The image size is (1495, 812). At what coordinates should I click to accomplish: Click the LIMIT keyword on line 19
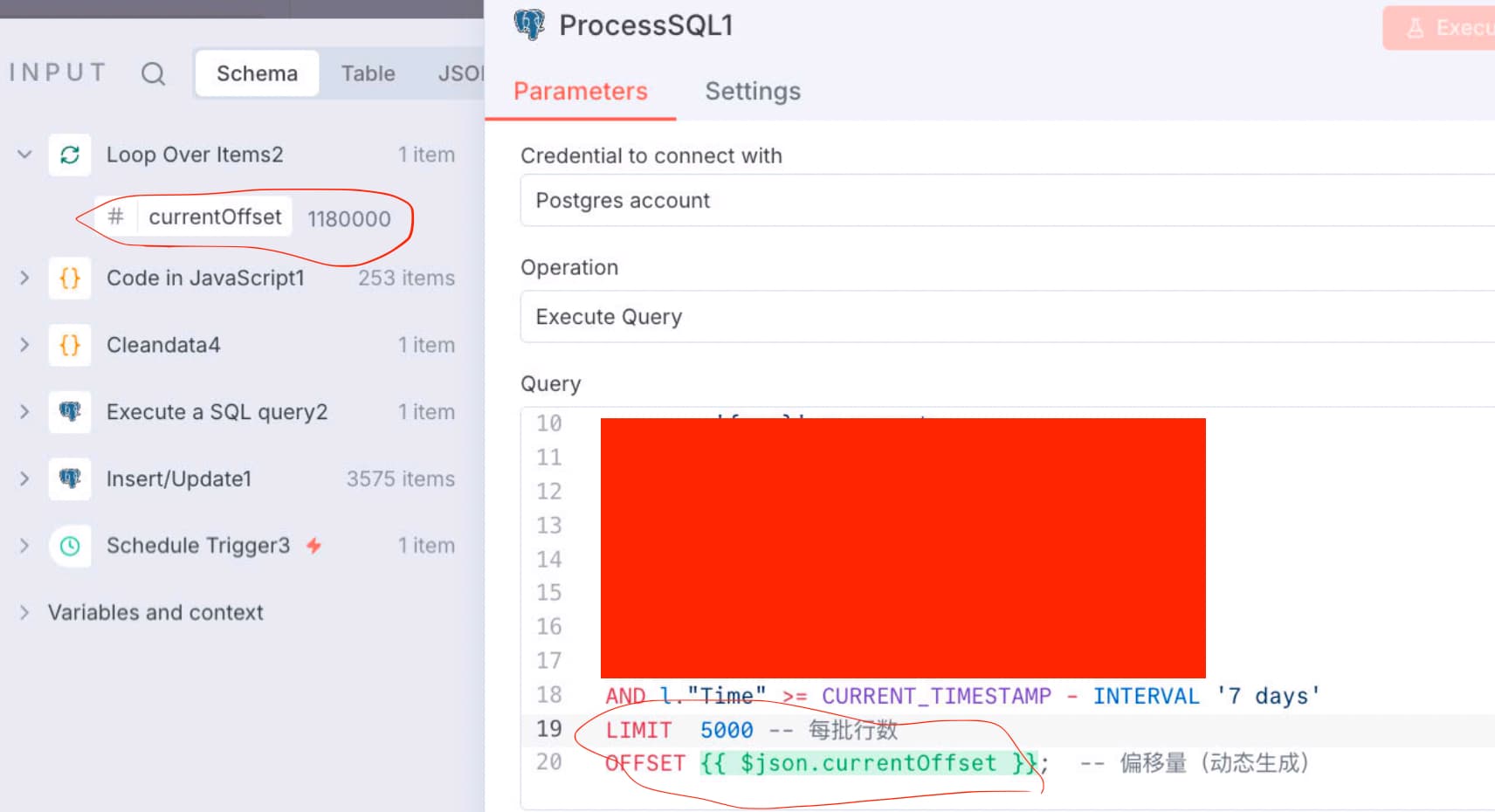point(638,730)
